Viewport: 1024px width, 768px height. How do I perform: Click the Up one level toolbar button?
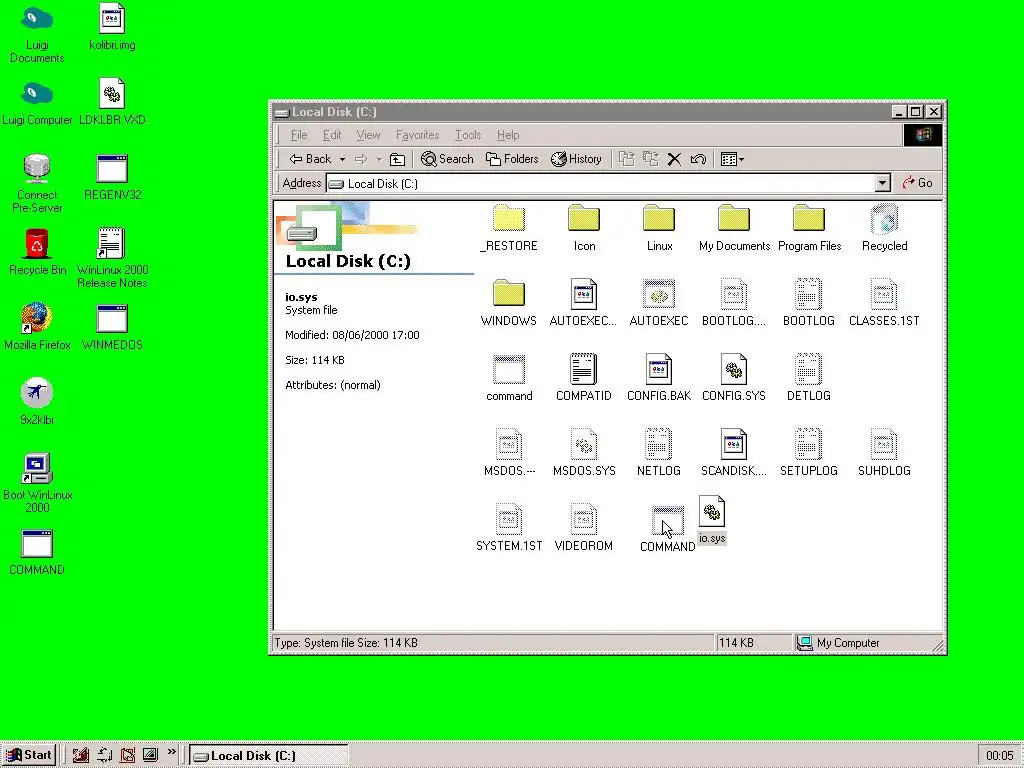click(397, 159)
